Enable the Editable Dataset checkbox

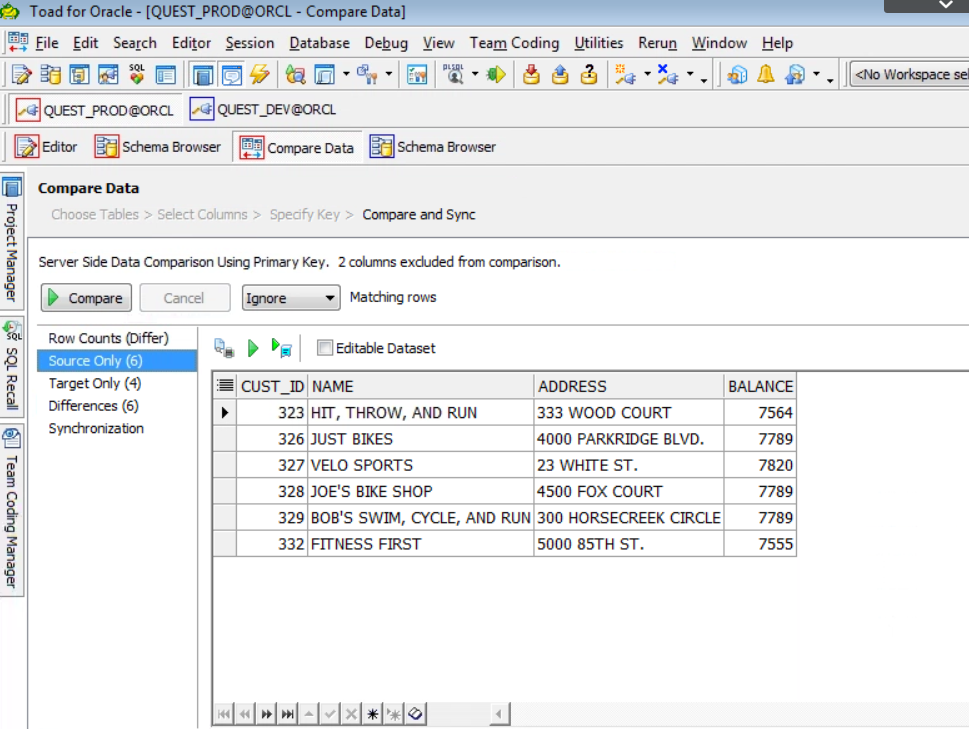324,348
